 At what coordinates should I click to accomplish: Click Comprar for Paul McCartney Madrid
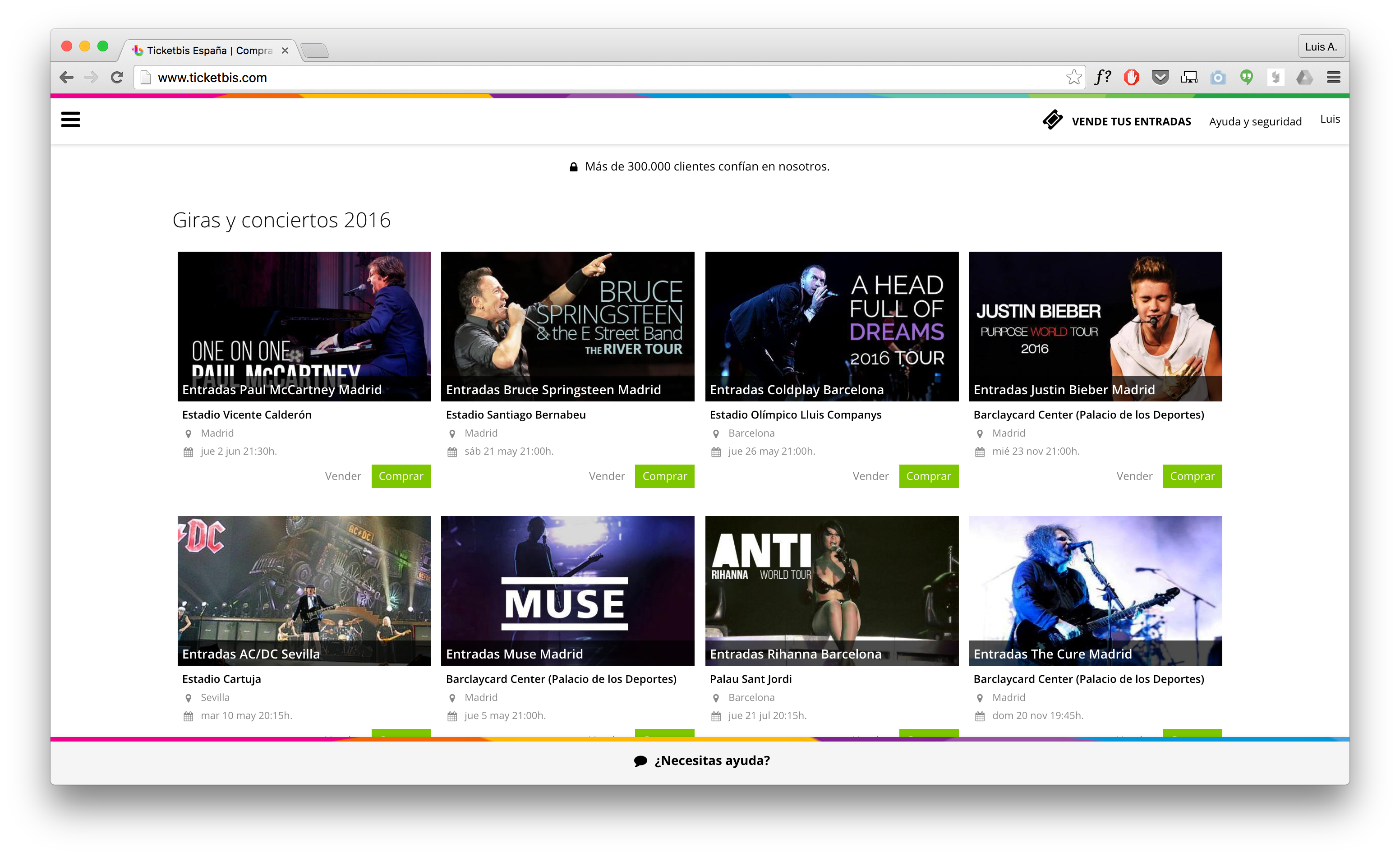click(x=401, y=476)
